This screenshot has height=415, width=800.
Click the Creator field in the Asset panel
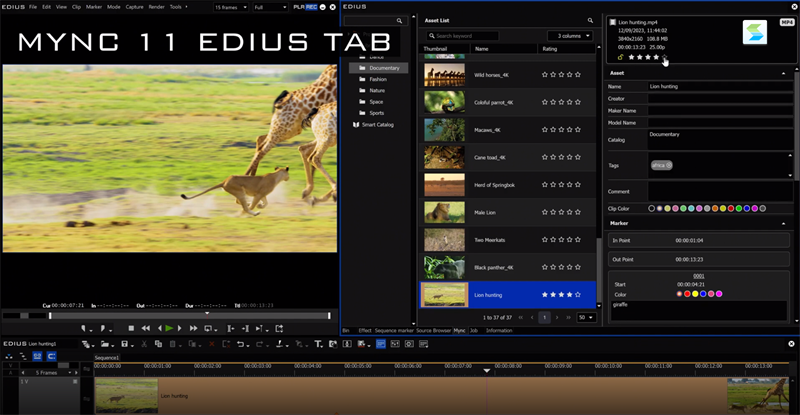click(x=720, y=99)
